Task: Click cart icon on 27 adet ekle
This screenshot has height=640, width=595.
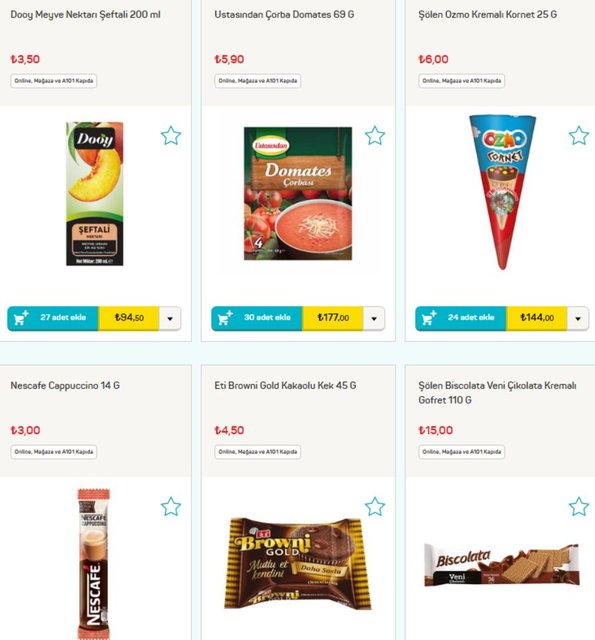Action: point(21,318)
